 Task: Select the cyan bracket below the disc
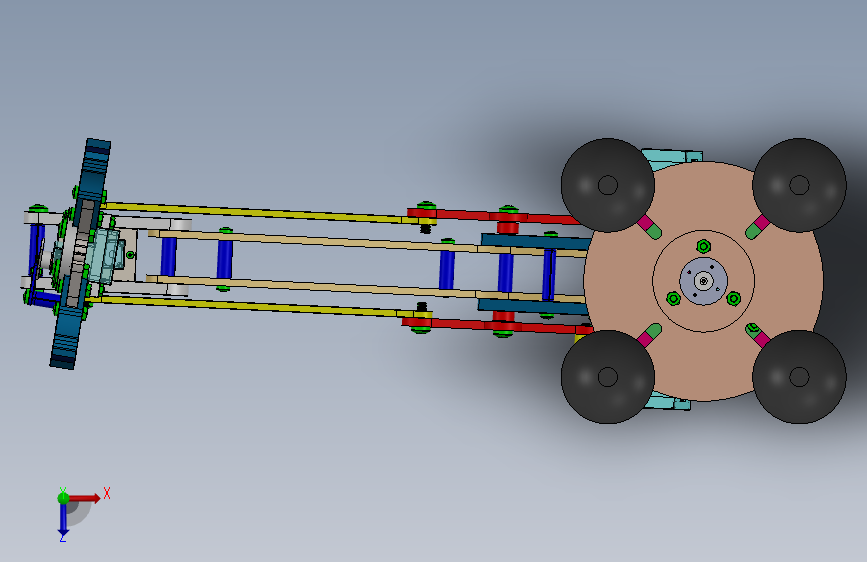click(x=668, y=402)
